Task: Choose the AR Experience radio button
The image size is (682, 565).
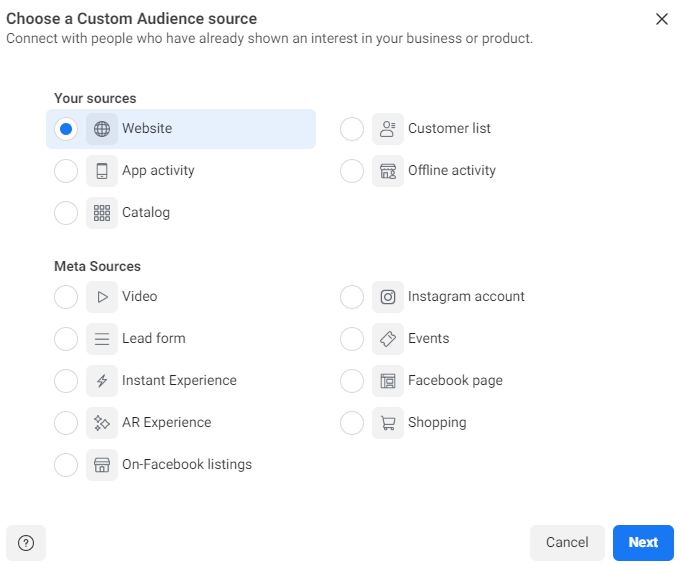Action: point(66,423)
